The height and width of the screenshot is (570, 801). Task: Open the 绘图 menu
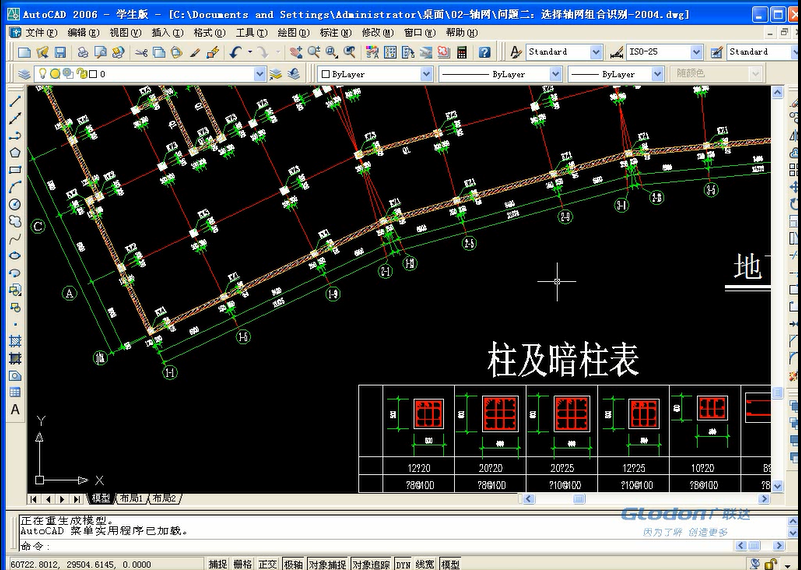291,32
